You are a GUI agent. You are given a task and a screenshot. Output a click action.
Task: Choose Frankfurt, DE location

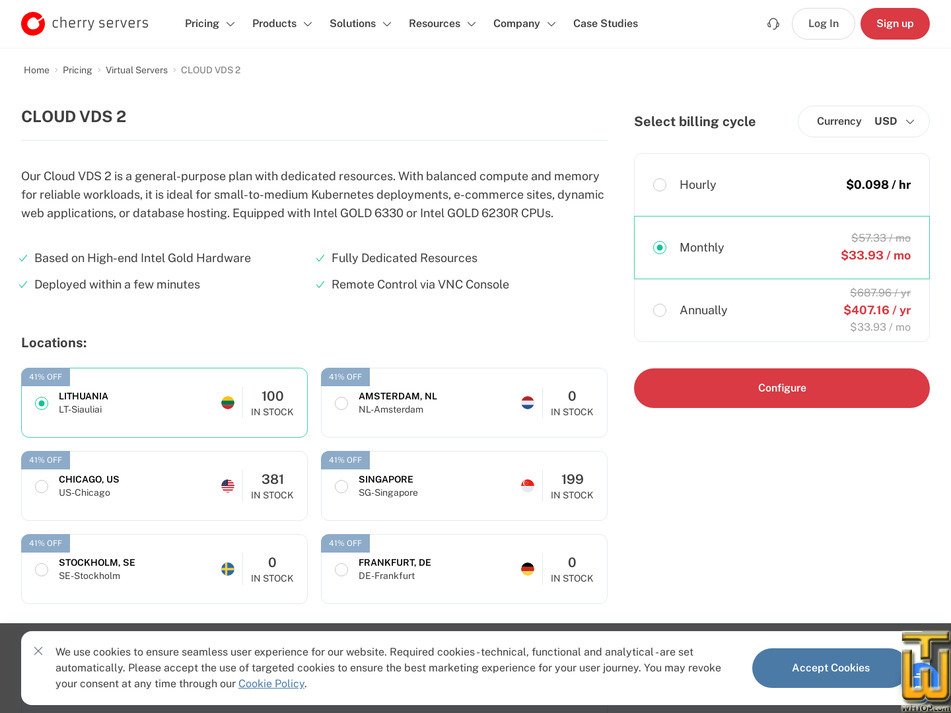tap(464, 569)
